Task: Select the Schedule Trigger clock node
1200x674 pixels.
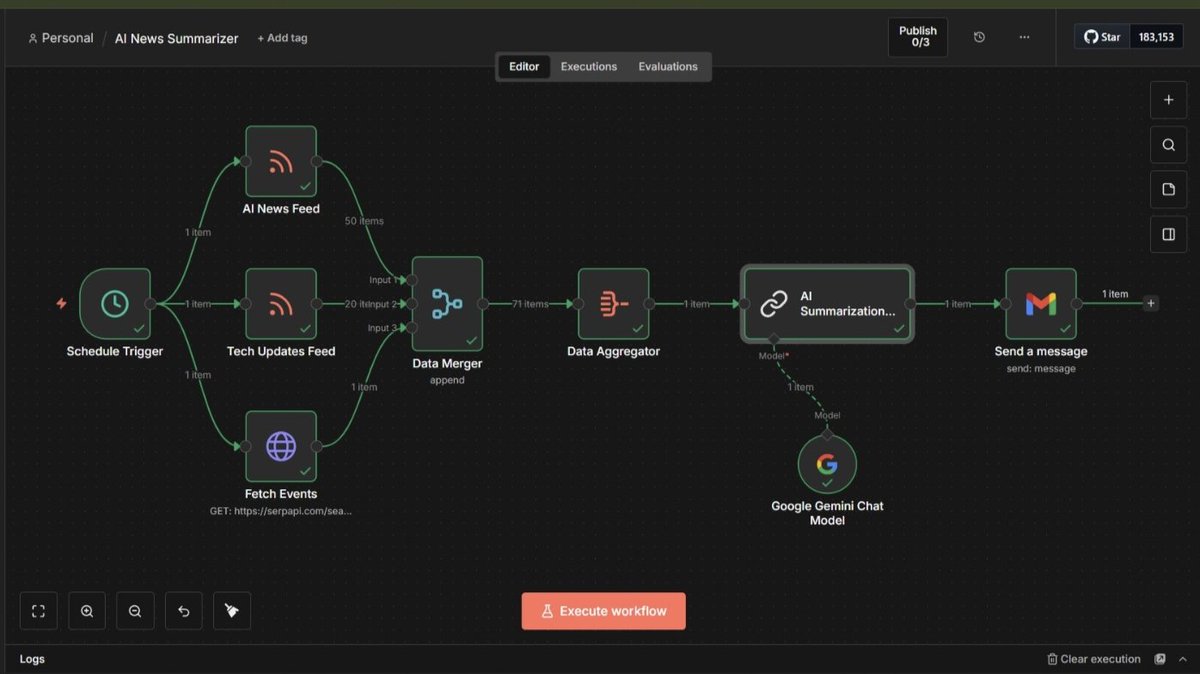Action: (115, 304)
